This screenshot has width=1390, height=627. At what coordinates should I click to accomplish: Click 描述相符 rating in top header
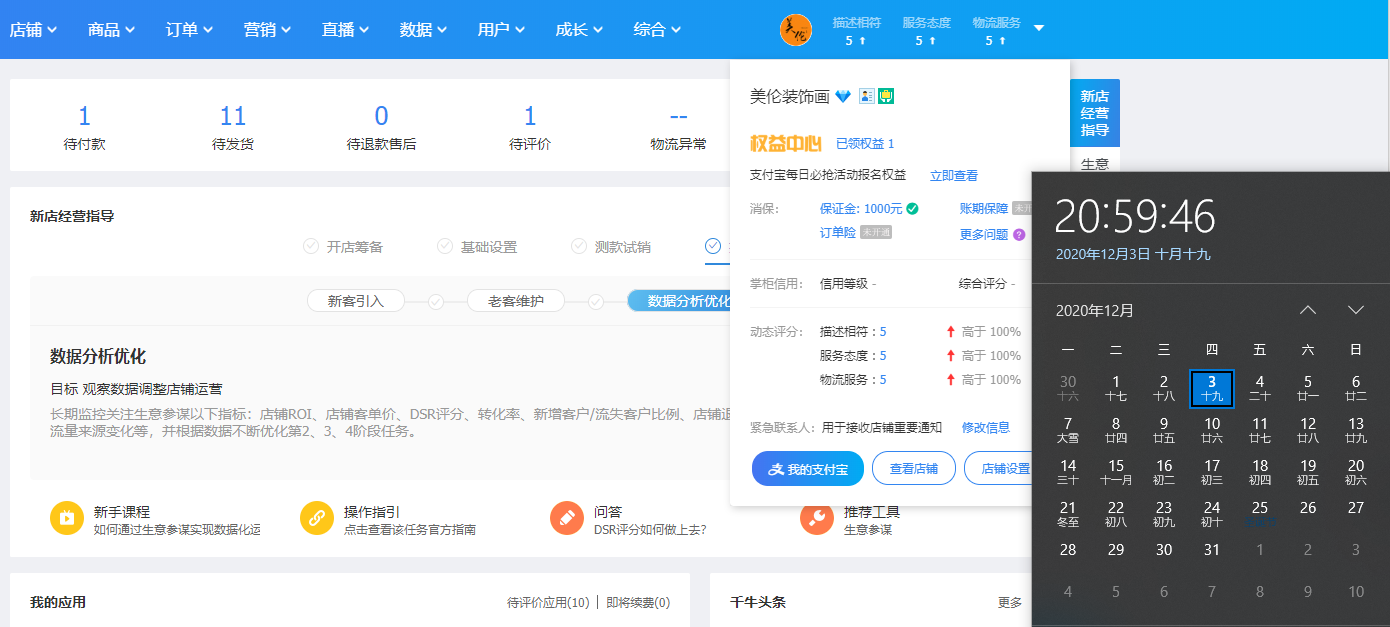click(x=856, y=31)
